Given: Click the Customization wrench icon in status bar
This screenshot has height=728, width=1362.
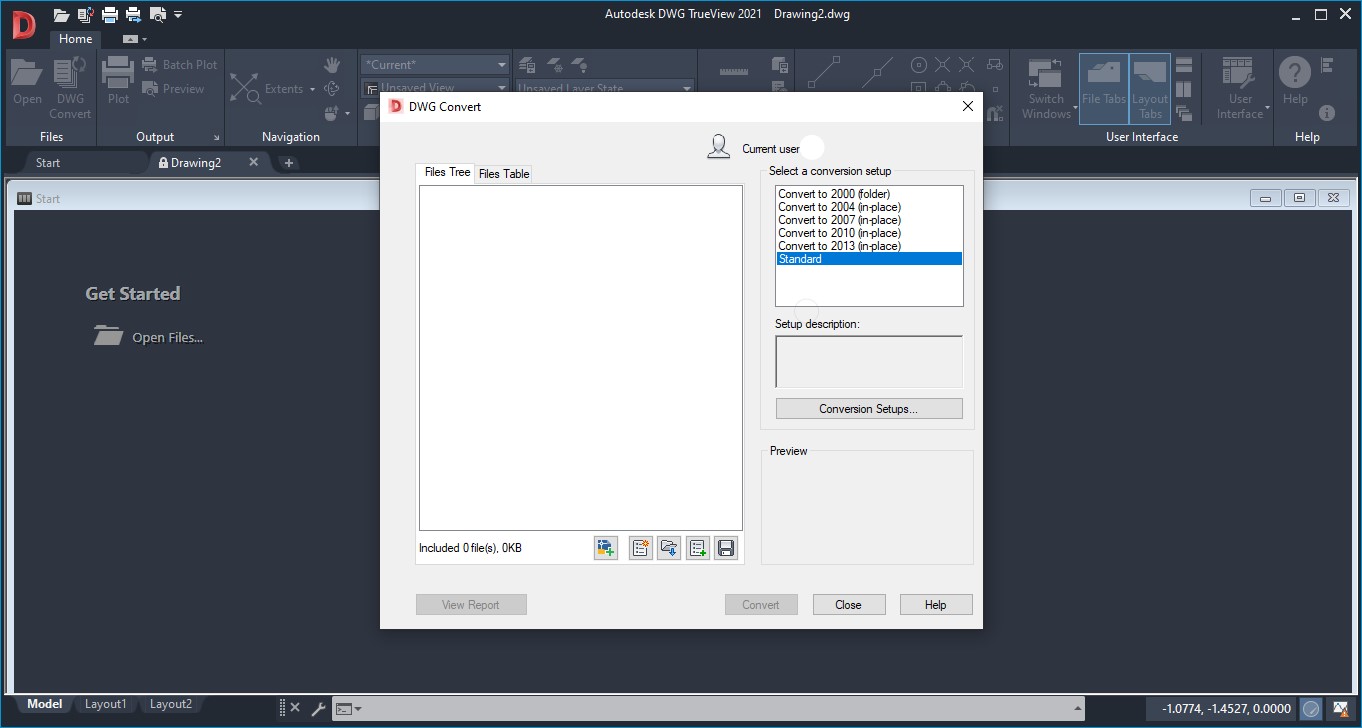Looking at the screenshot, I should (x=319, y=709).
